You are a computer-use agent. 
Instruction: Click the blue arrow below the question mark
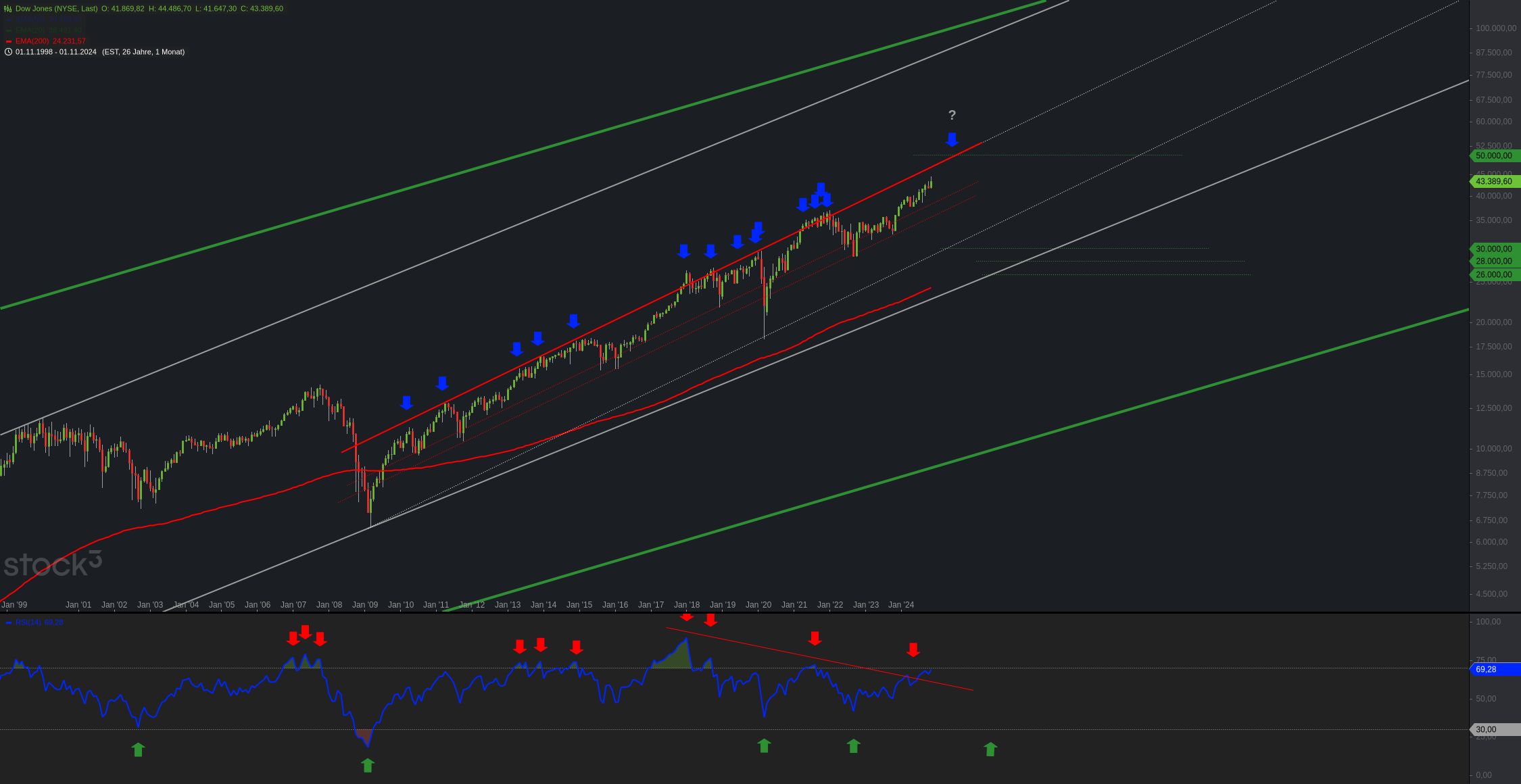coord(952,139)
